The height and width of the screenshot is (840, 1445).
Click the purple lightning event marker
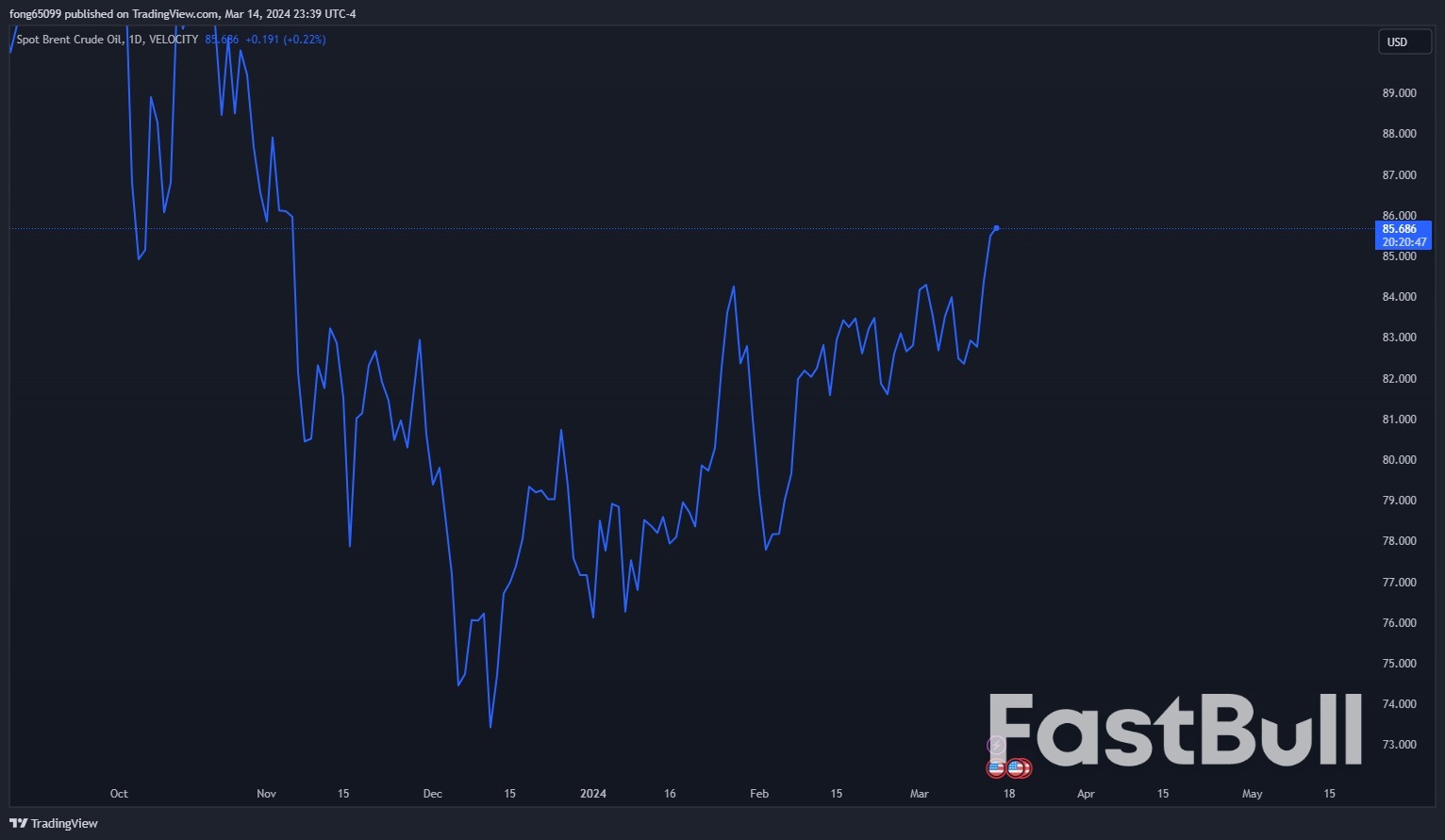pyautogui.click(x=996, y=746)
